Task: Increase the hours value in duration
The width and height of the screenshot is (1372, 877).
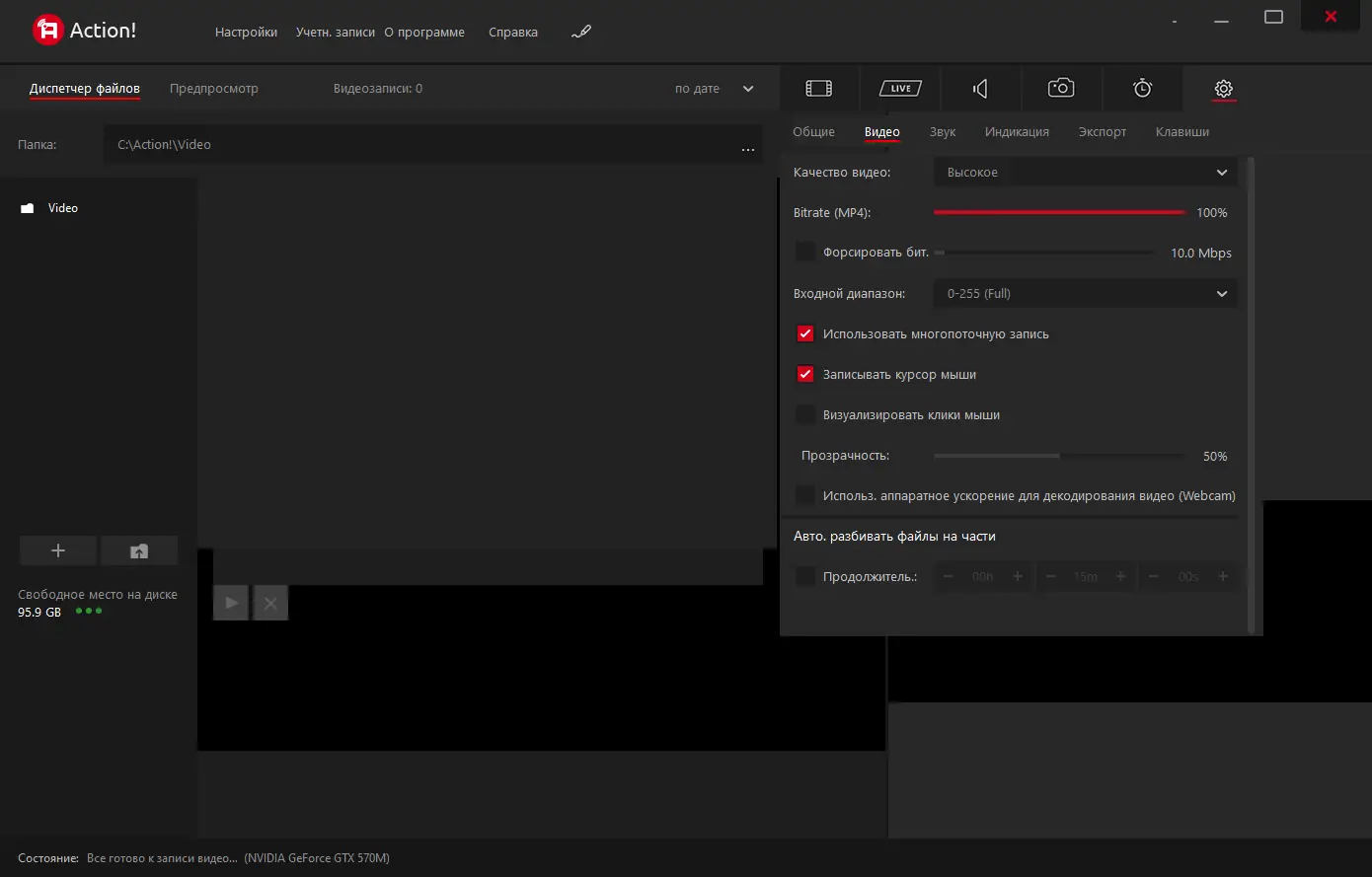Action: [1018, 576]
